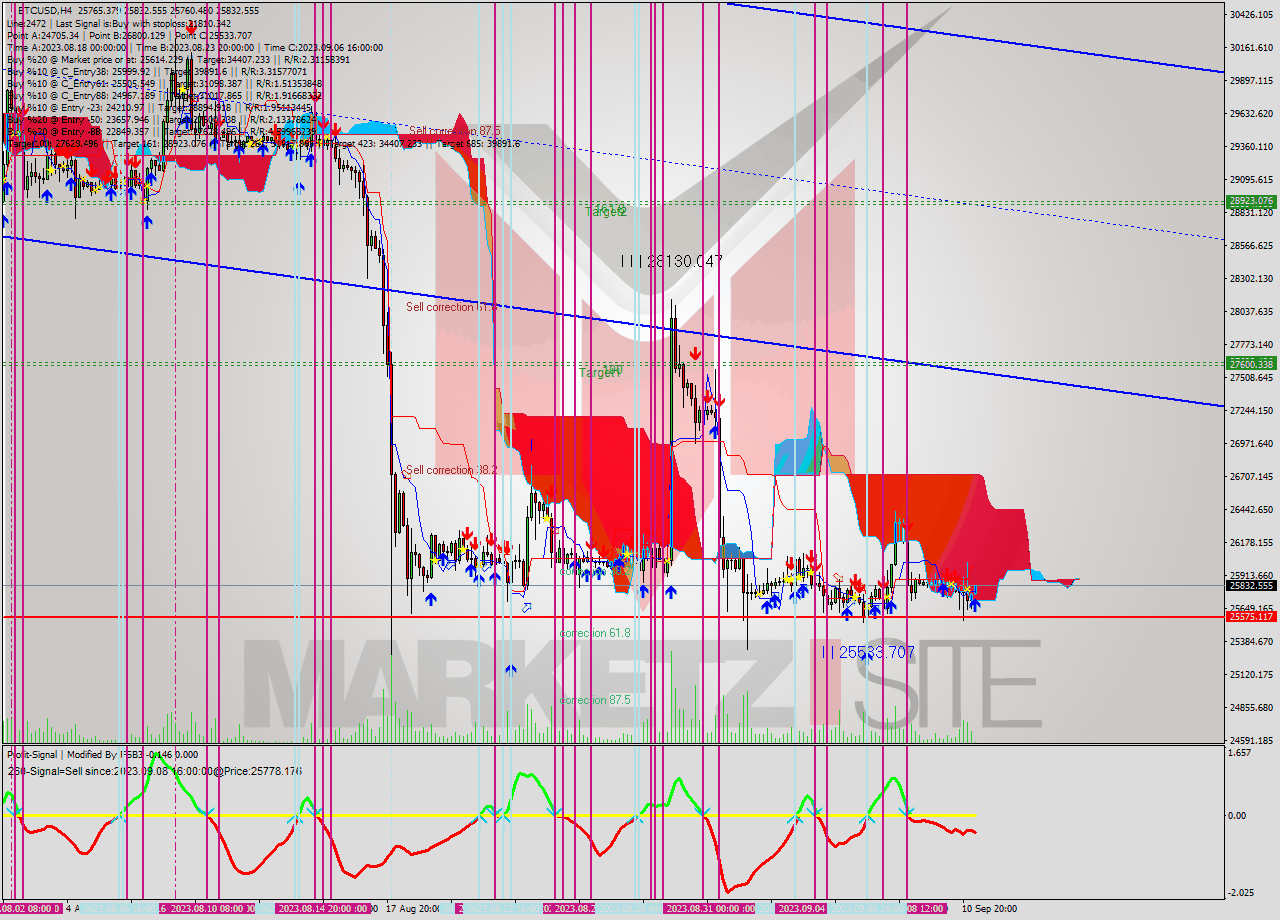Click the 2023.09.04 date marker
The image size is (1280, 920).
pyautogui.click(x=801, y=909)
